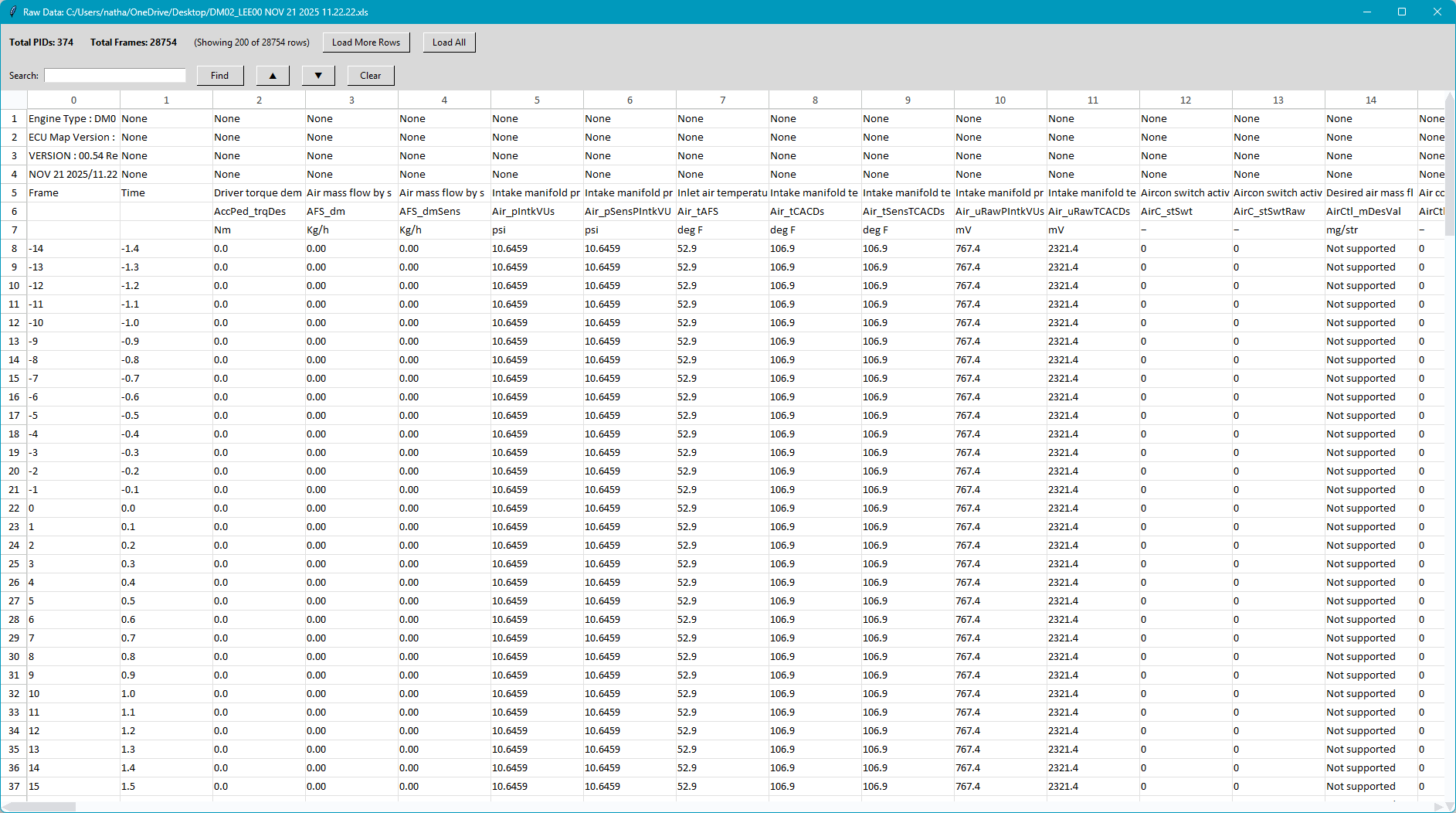Click the time '-0.7' cell in row 15
The width and height of the screenshot is (1456, 813).
166,379
